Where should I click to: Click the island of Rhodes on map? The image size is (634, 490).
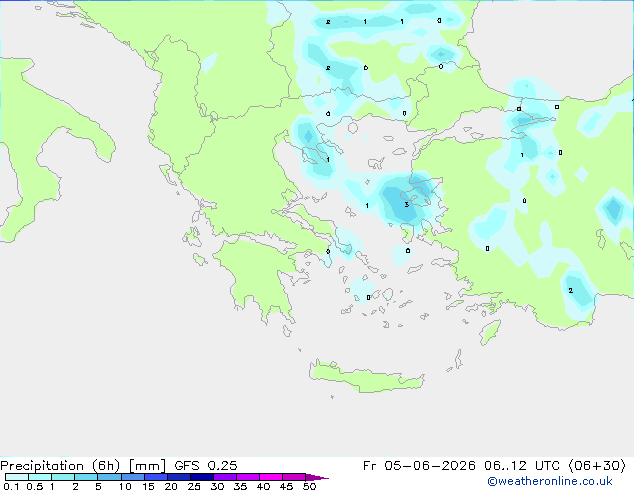tap(490, 332)
